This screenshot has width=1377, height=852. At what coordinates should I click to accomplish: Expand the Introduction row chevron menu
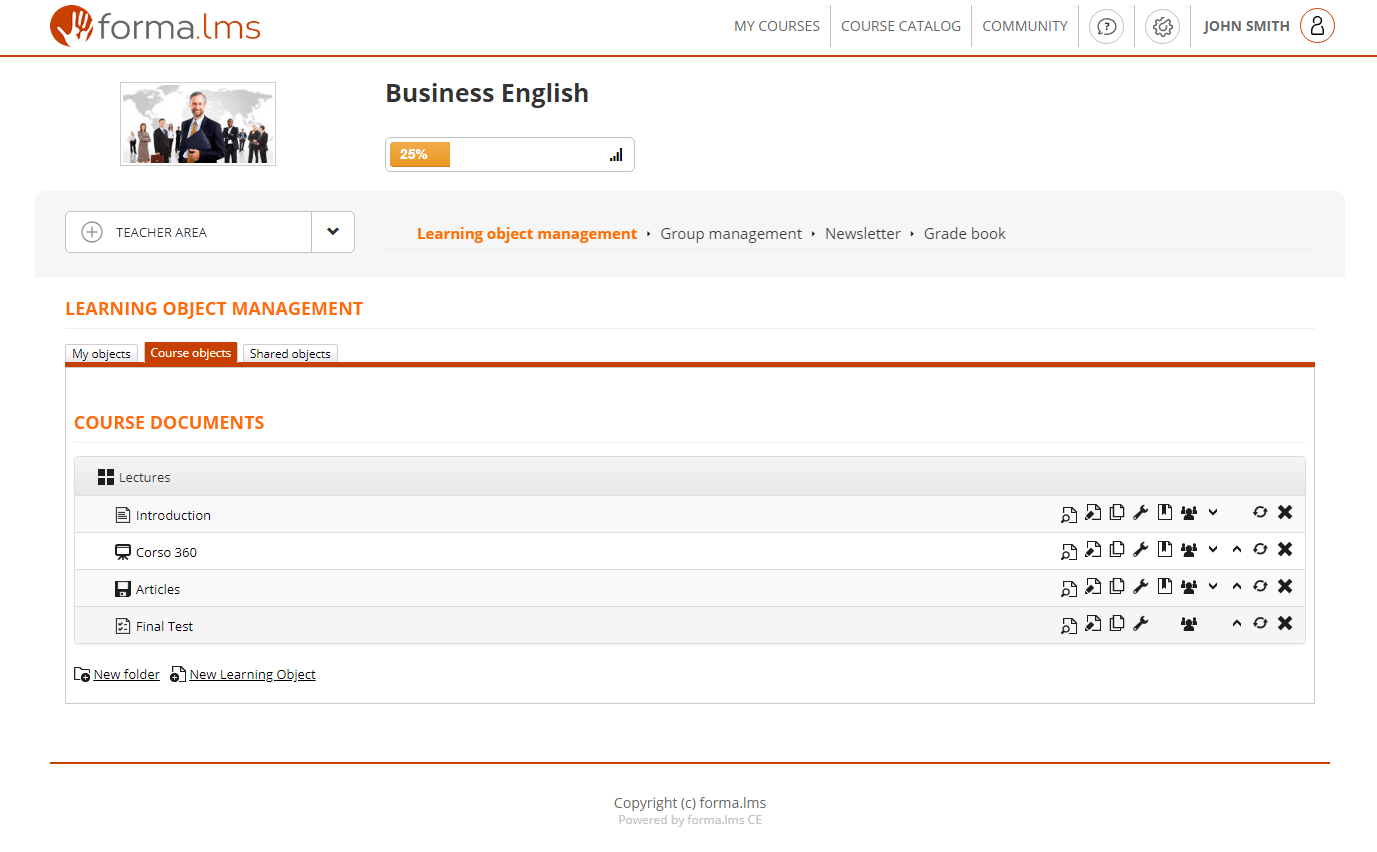(x=1213, y=513)
